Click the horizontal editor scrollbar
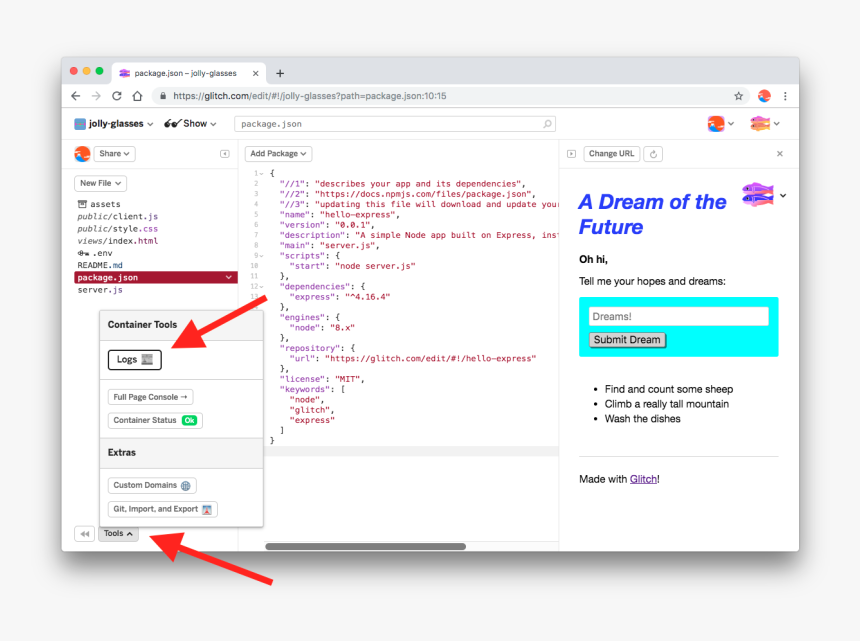The height and width of the screenshot is (641, 860). (x=365, y=546)
